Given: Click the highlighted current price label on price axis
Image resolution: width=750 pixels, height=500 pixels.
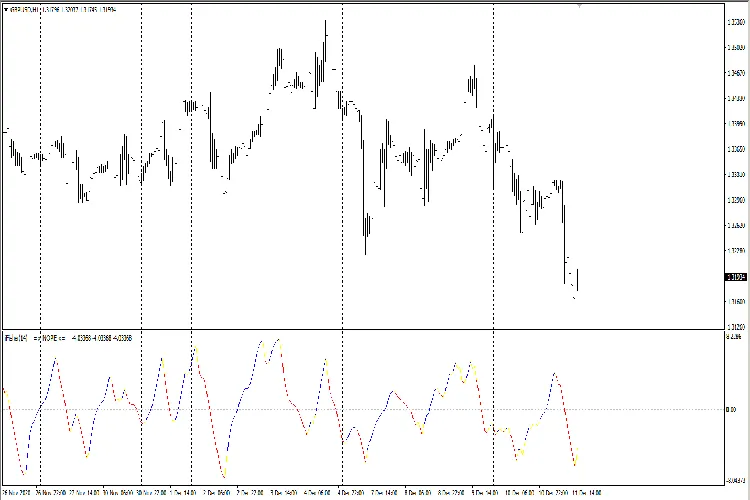Looking at the screenshot, I should pos(735,277).
